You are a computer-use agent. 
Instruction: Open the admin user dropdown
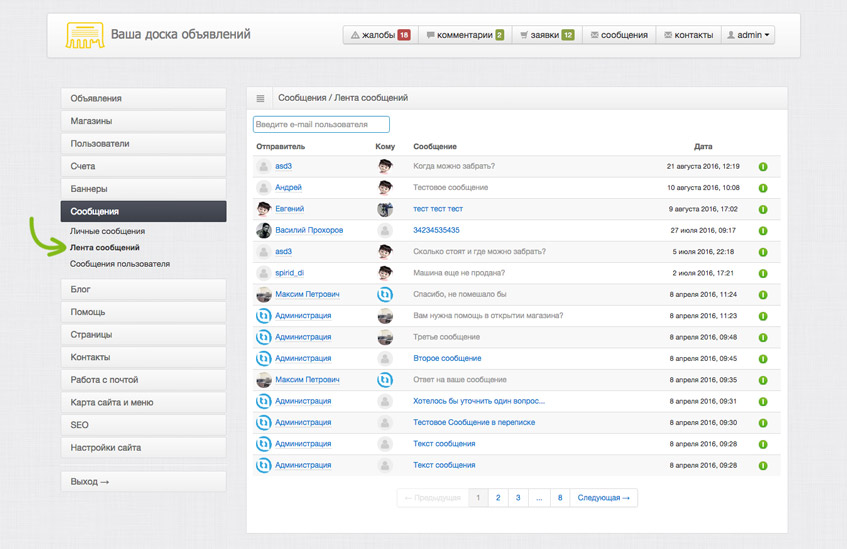click(x=748, y=35)
